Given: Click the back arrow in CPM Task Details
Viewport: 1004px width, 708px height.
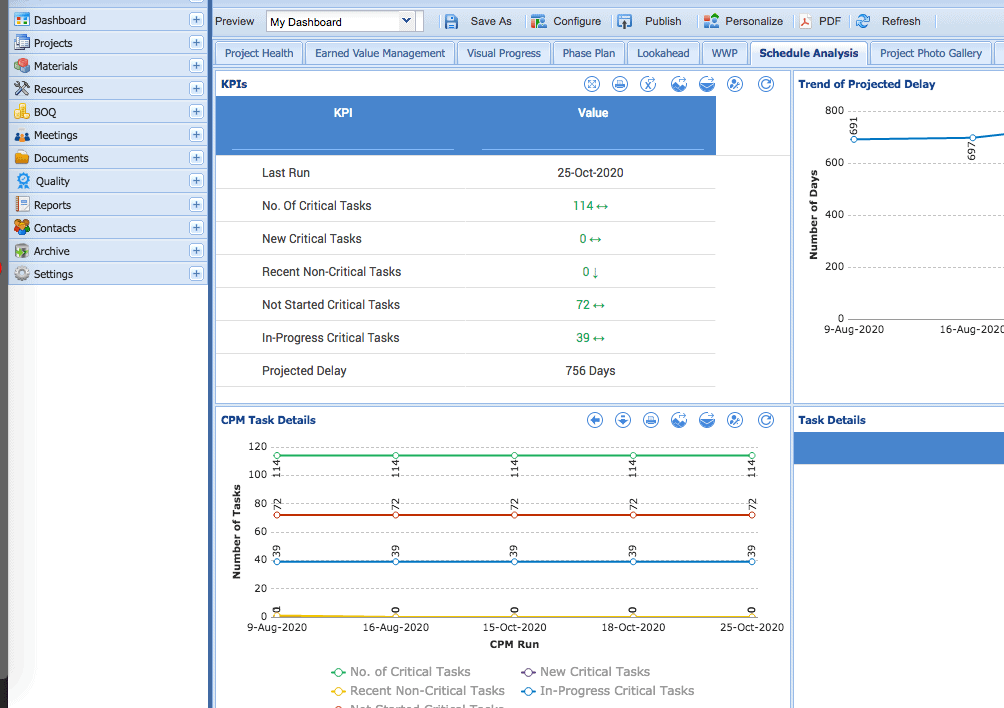Looking at the screenshot, I should pyautogui.click(x=595, y=421).
